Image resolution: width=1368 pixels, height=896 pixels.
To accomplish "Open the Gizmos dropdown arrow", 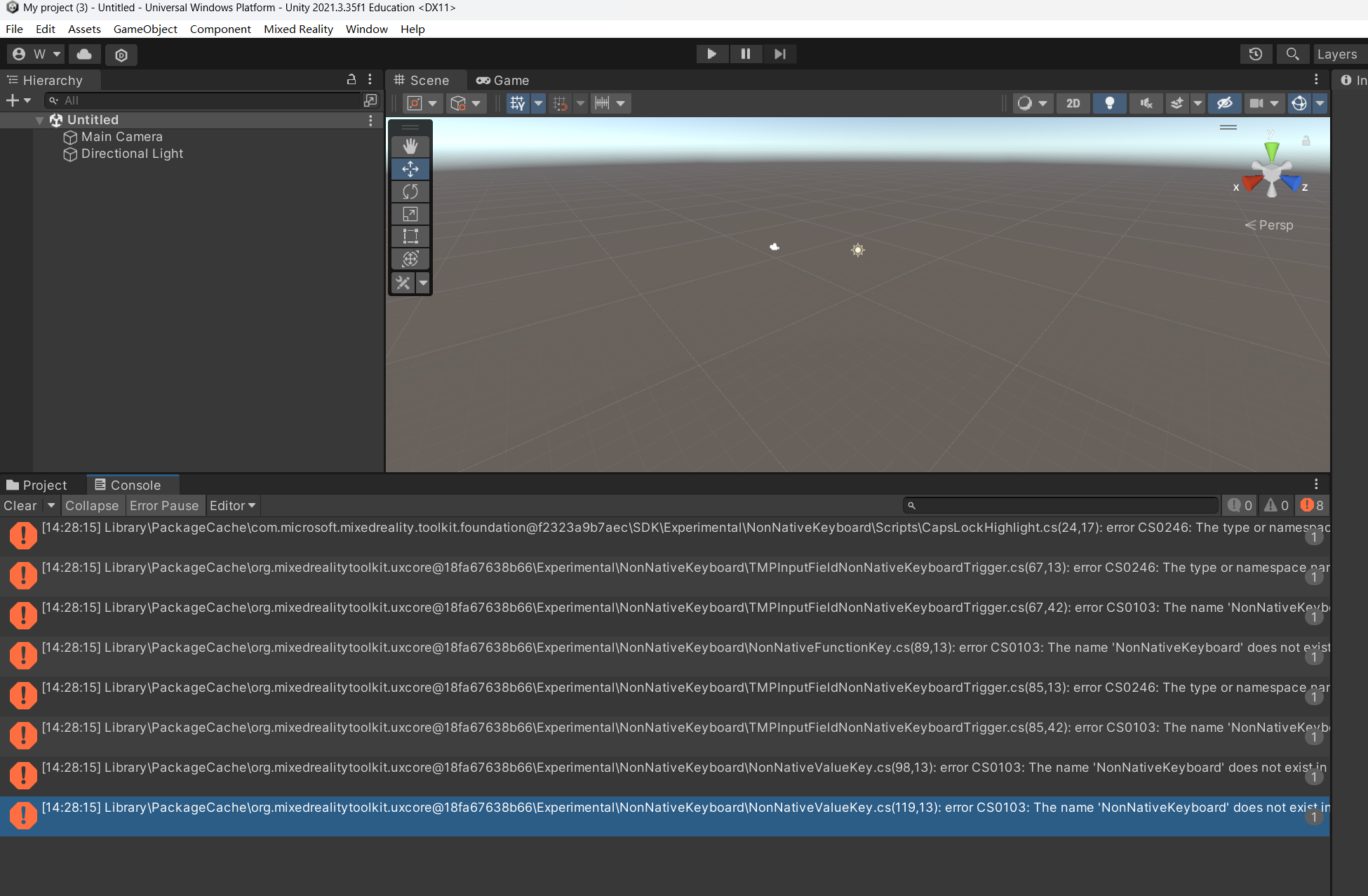I will [x=1320, y=103].
